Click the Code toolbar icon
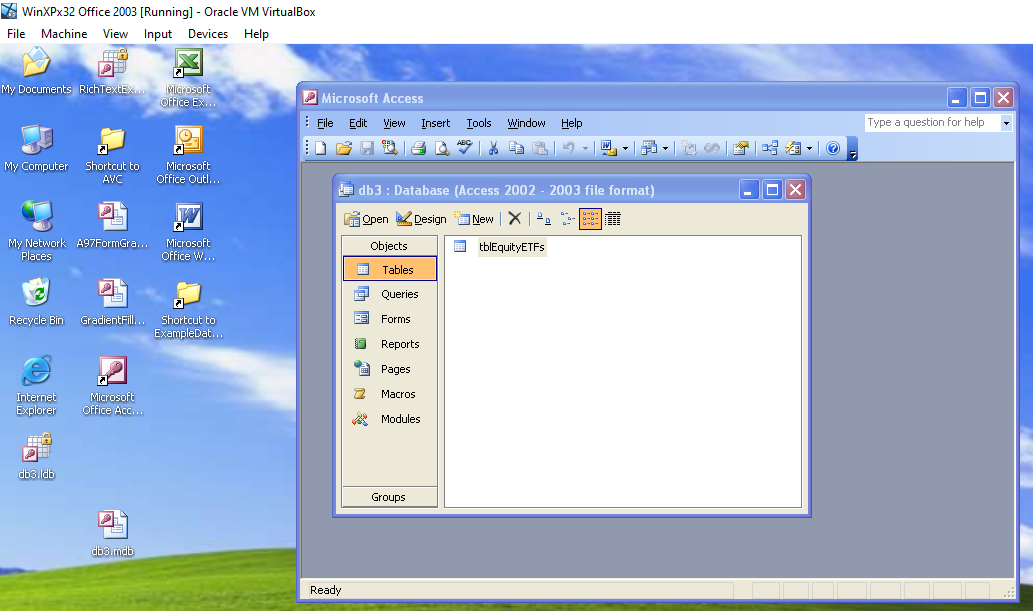The height and width of the screenshot is (611, 1033). [x=689, y=148]
